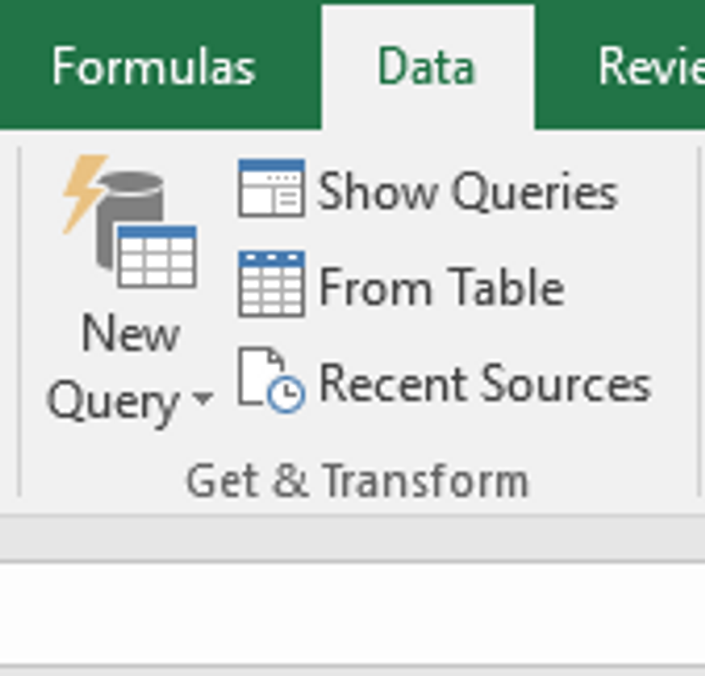Select the Data ribbon tab
This screenshot has width=705, height=676.
(x=428, y=67)
